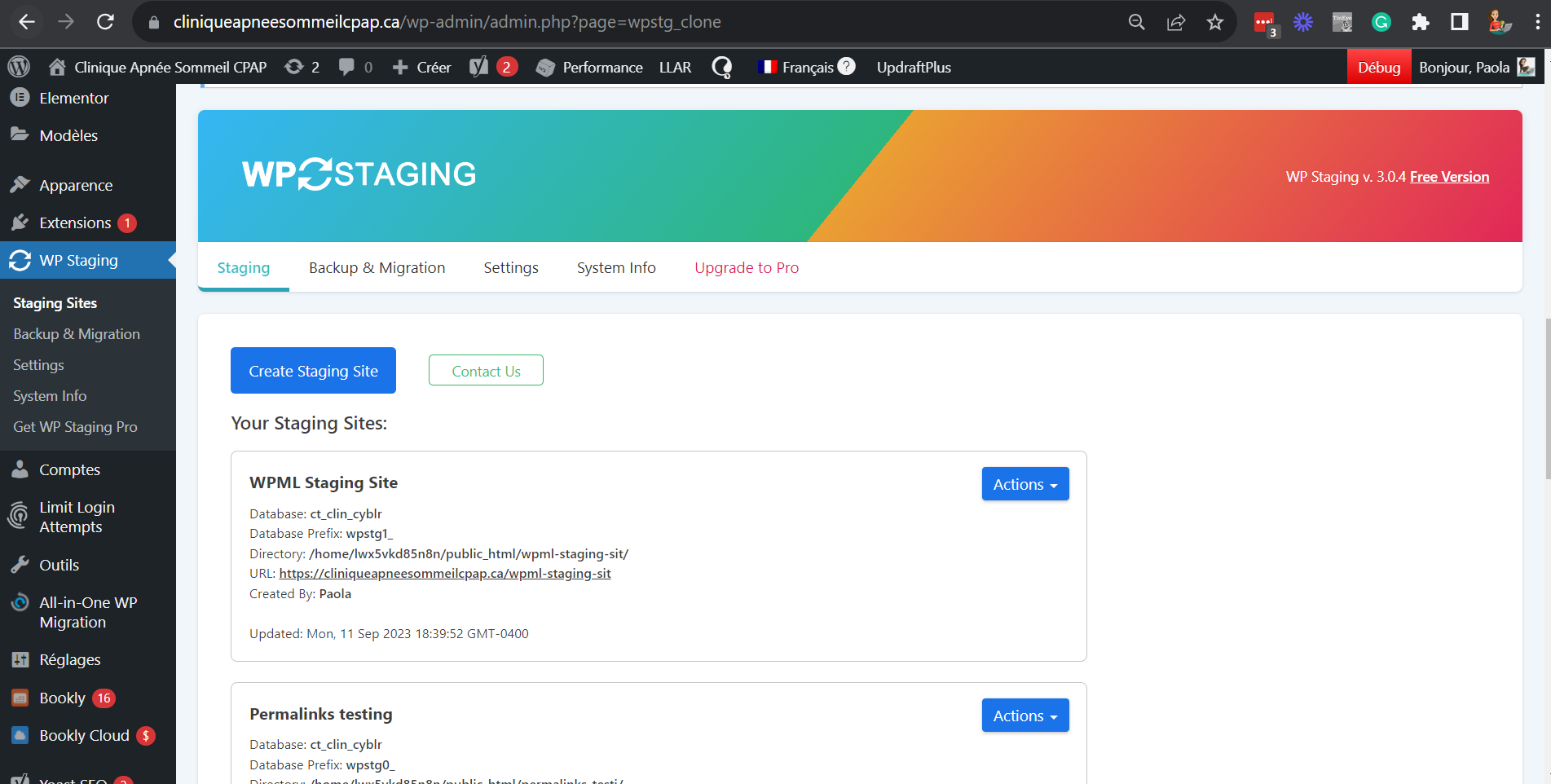Screen dimensions: 1551x784
Task: Open the browser extensions puzzle icon
Action: [1421, 22]
